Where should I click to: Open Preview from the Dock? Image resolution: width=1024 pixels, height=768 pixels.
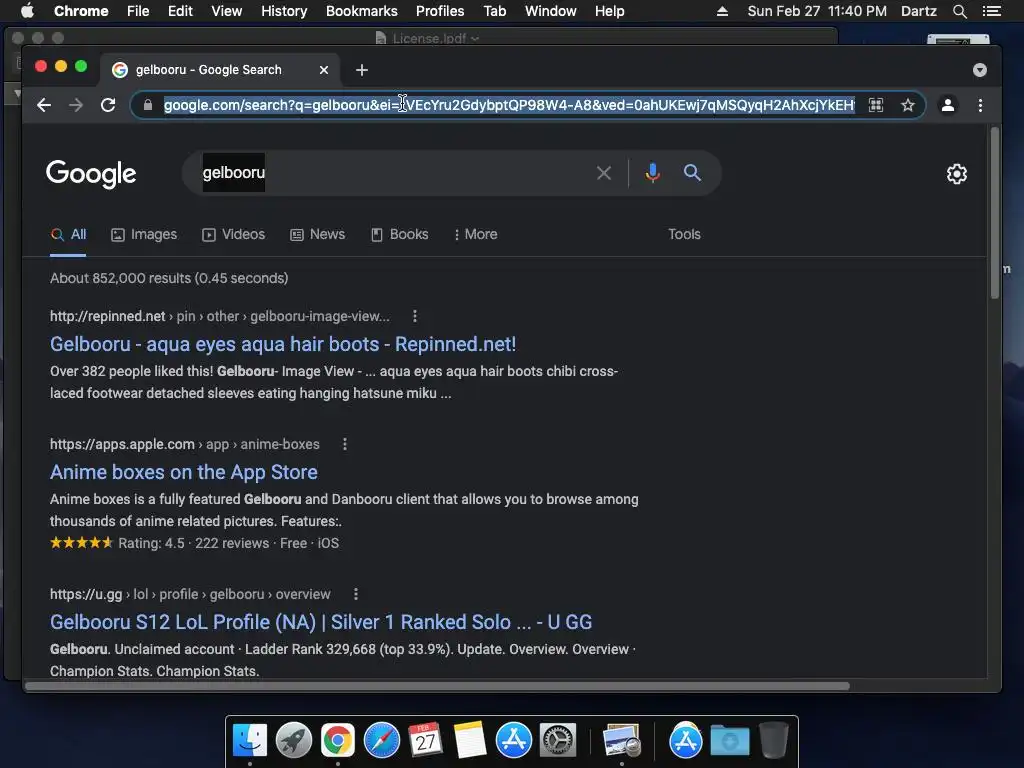622,741
